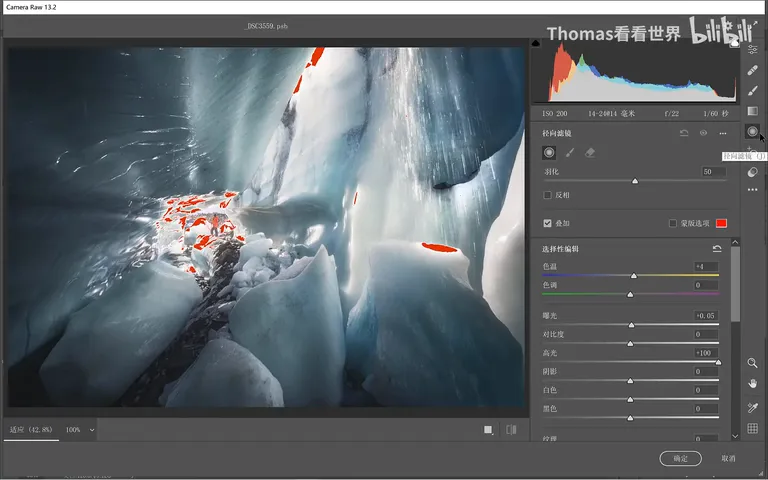Image resolution: width=768 pixels, height=480 pixels.
Task: Click the 白色 whites slider handle
Action: click(630, 399)
